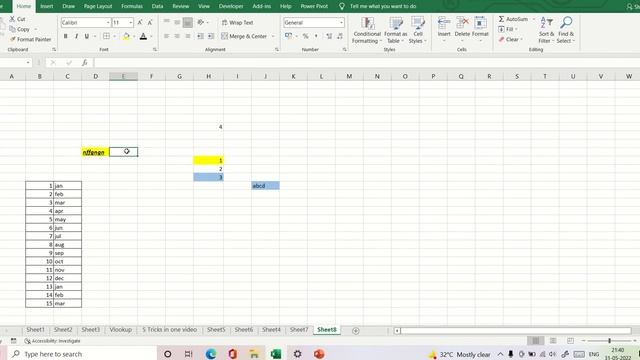Open Cell Styles gallery
Viewport: 640px width, 360px height.
click(x=418, y=30)
